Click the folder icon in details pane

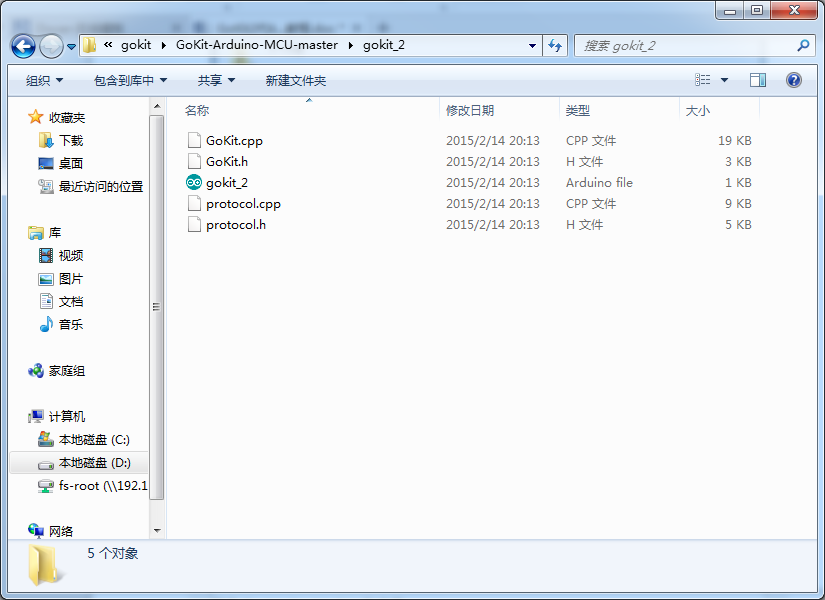point(45,566)
